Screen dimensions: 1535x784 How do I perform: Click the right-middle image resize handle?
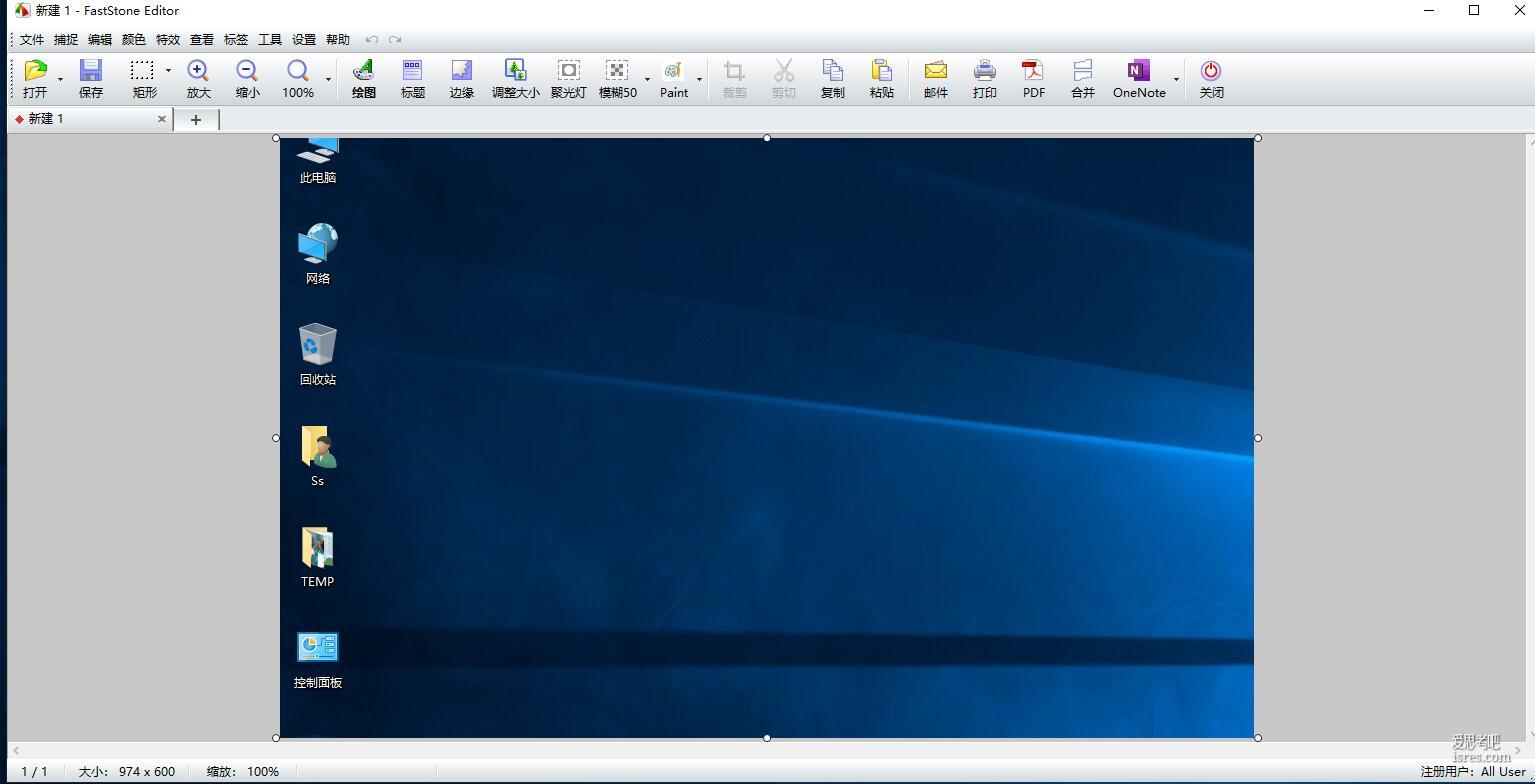tap(1258, 438)
